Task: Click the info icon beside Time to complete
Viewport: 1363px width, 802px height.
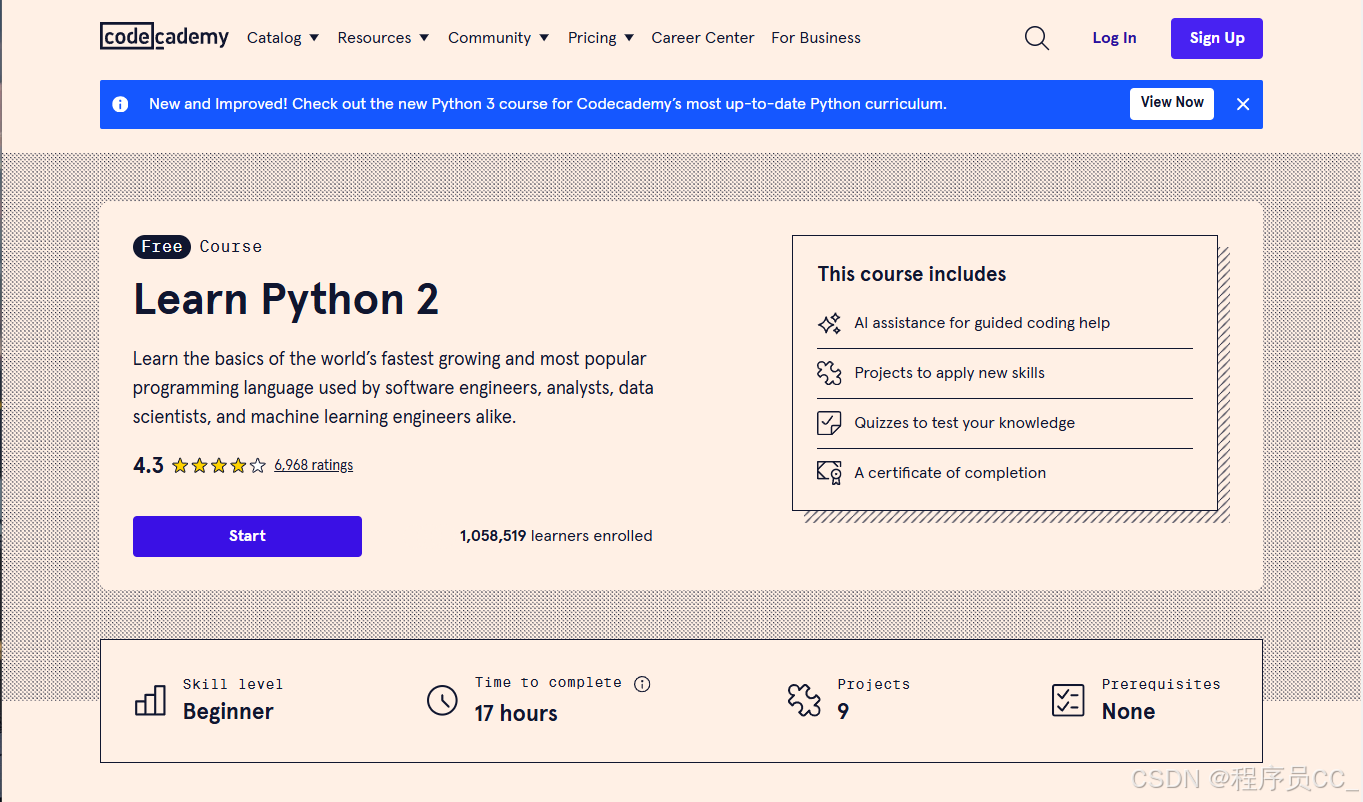Action: 642,684
